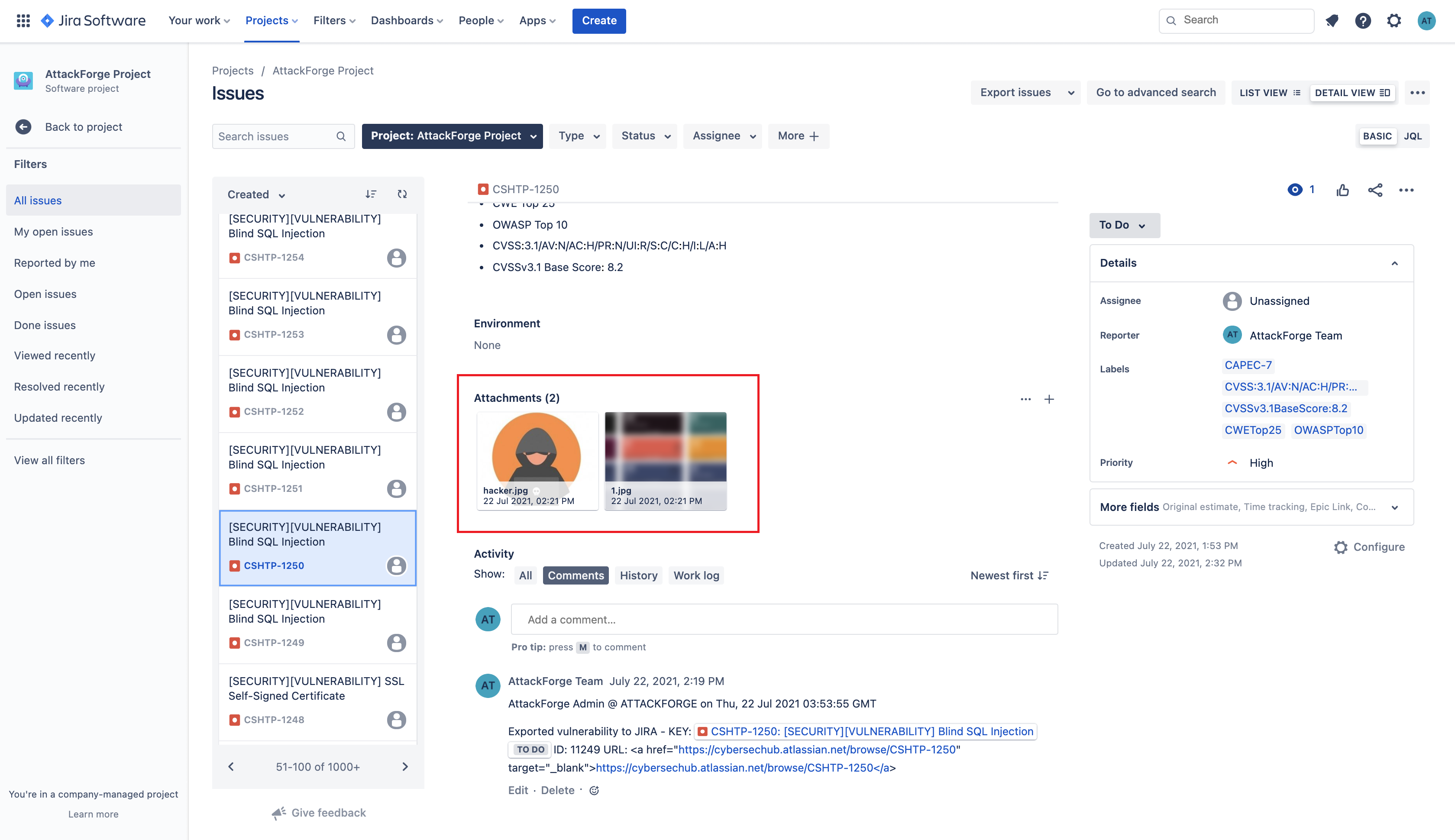Open the notifications icon in header
This screenshot has height=840, width=1455.
click(x=1332, y=21)
